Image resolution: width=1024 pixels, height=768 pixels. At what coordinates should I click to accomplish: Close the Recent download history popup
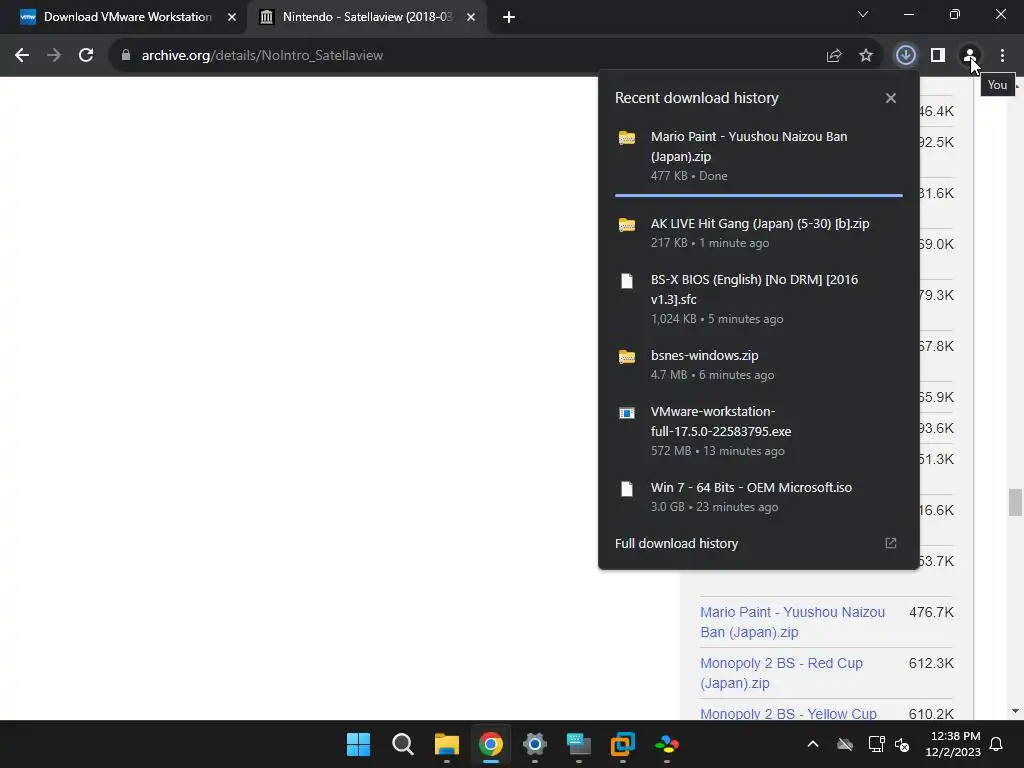pyautogui.click(x=891, y=98)
